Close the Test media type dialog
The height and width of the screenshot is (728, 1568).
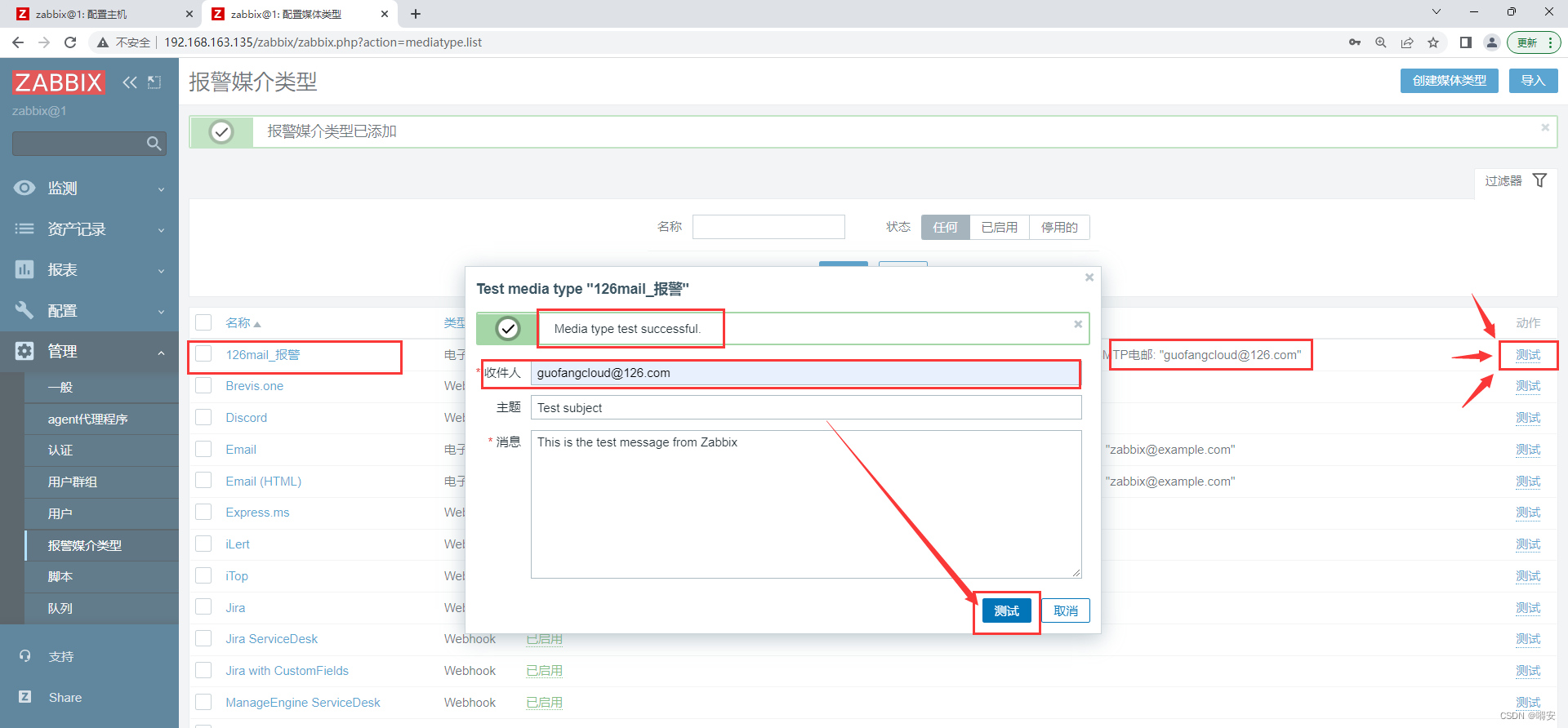point(1089,277)
